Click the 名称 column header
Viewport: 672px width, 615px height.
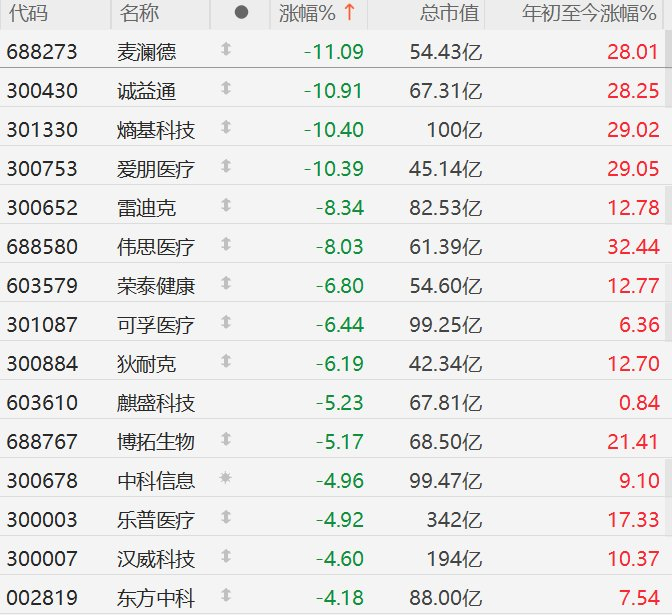[160, 14]
